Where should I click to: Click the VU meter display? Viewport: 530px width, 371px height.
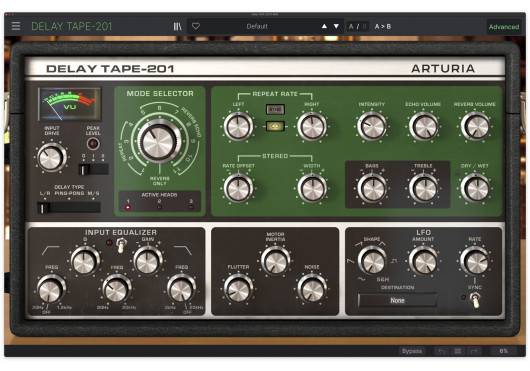point(70,104)
